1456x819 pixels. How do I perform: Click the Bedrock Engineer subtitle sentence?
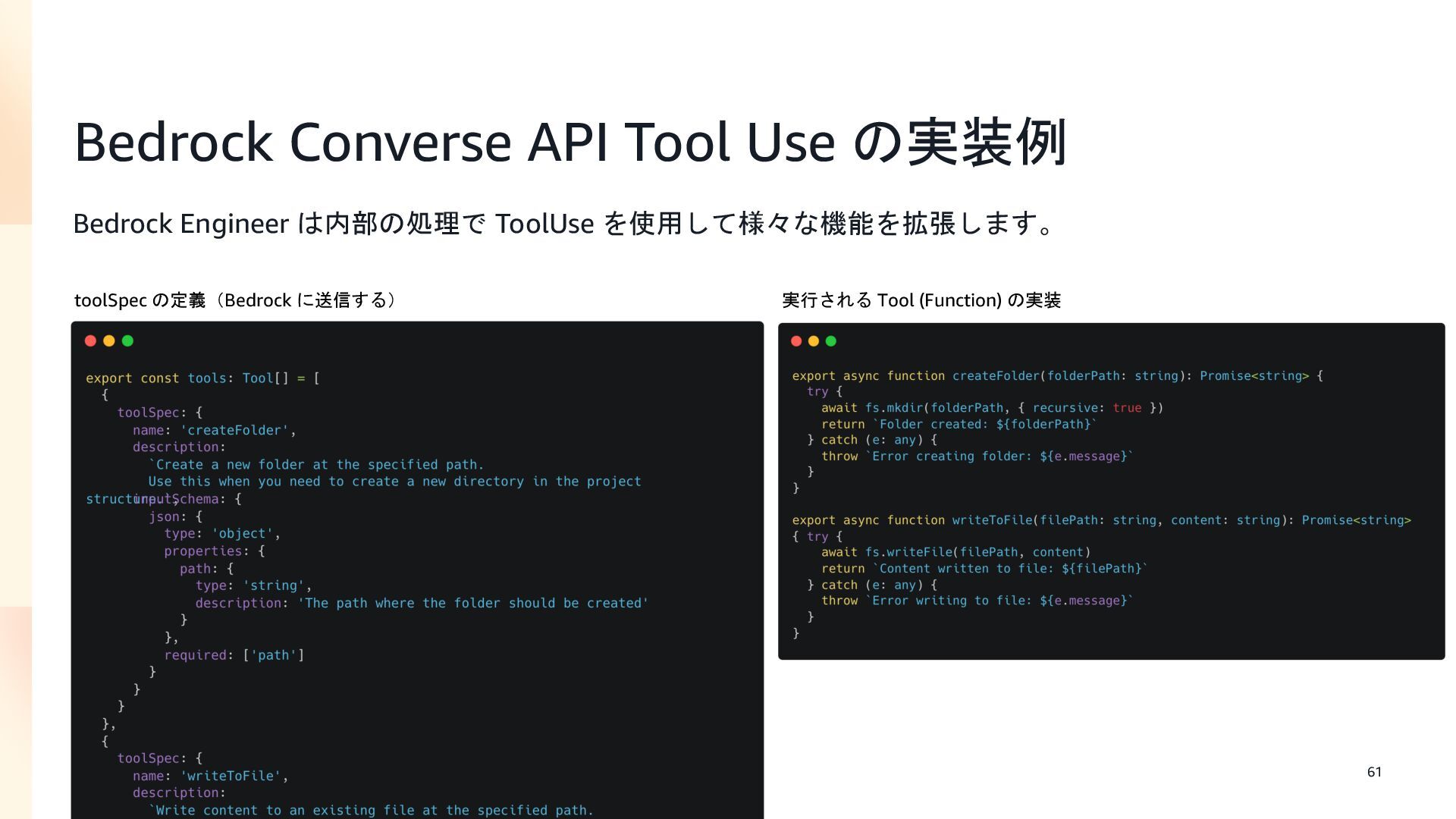pyautogui.click(x=563, y=224)
